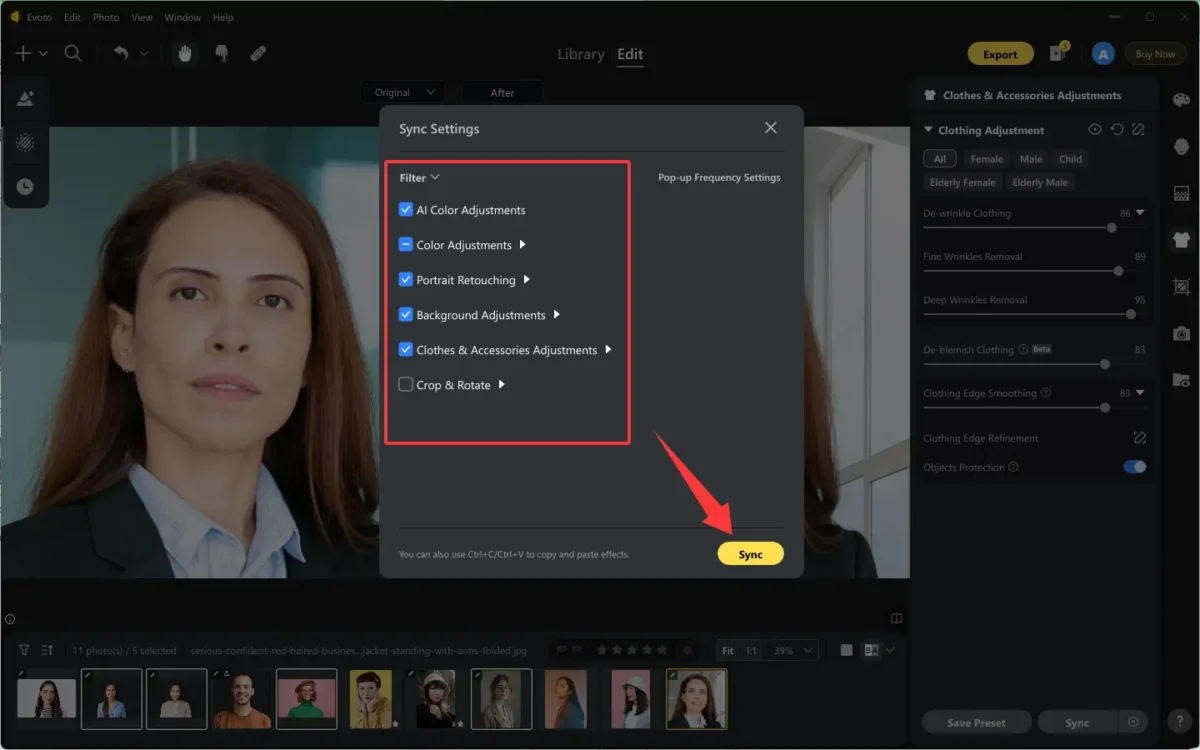Enable the Crop & Rotate sync option

click(405, 384)
